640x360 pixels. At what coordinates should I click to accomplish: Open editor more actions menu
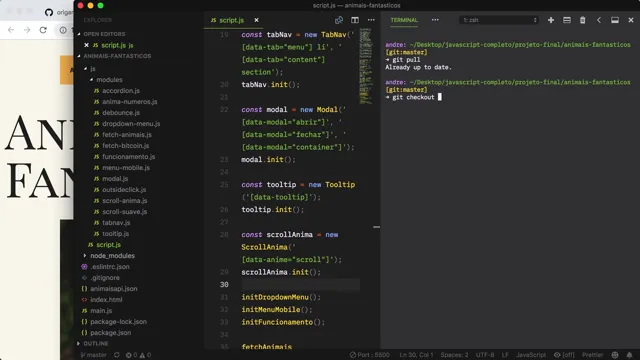(371, 20)
